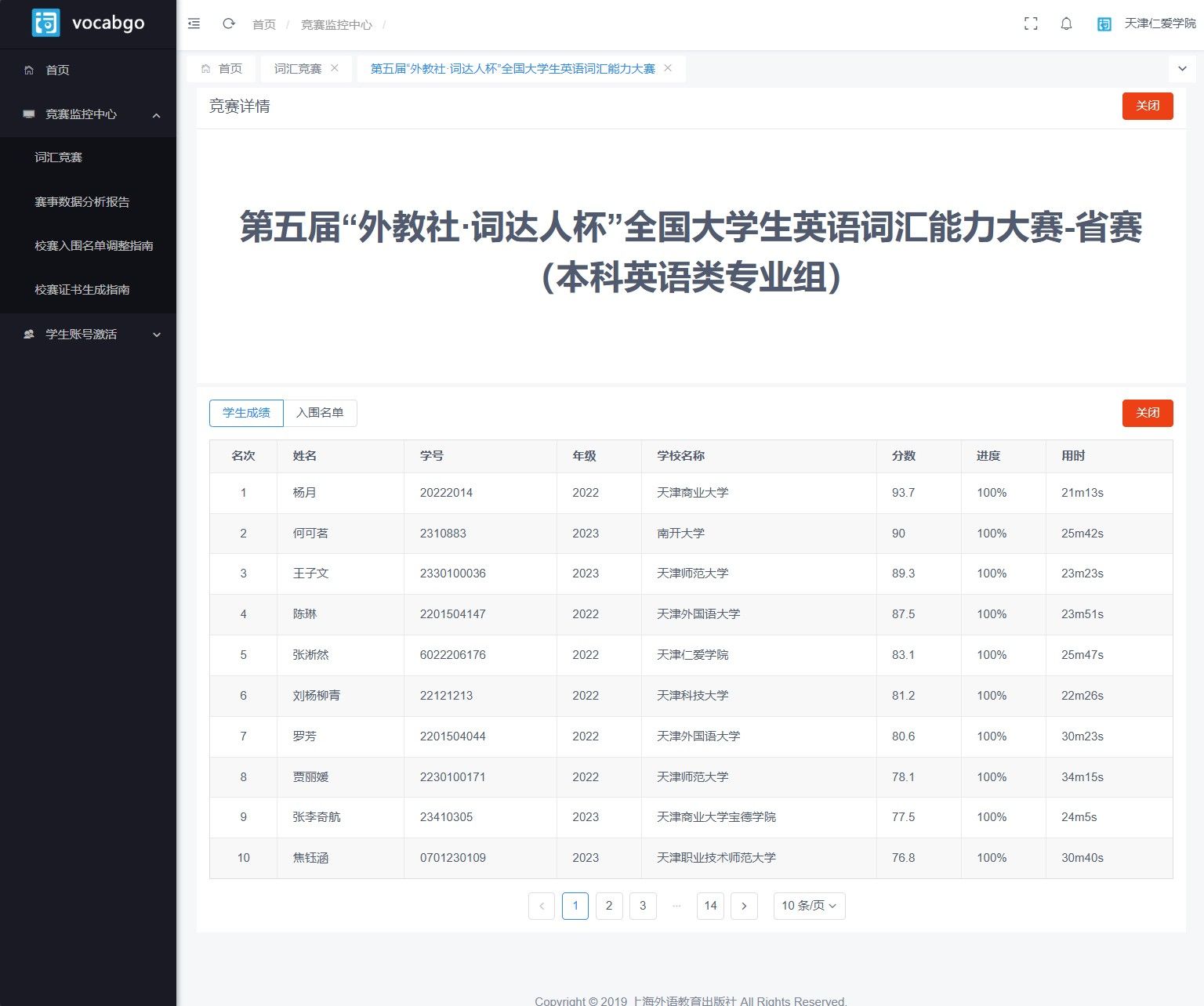
Task: Click score 93.7 in the table
Action: [903, 493]
